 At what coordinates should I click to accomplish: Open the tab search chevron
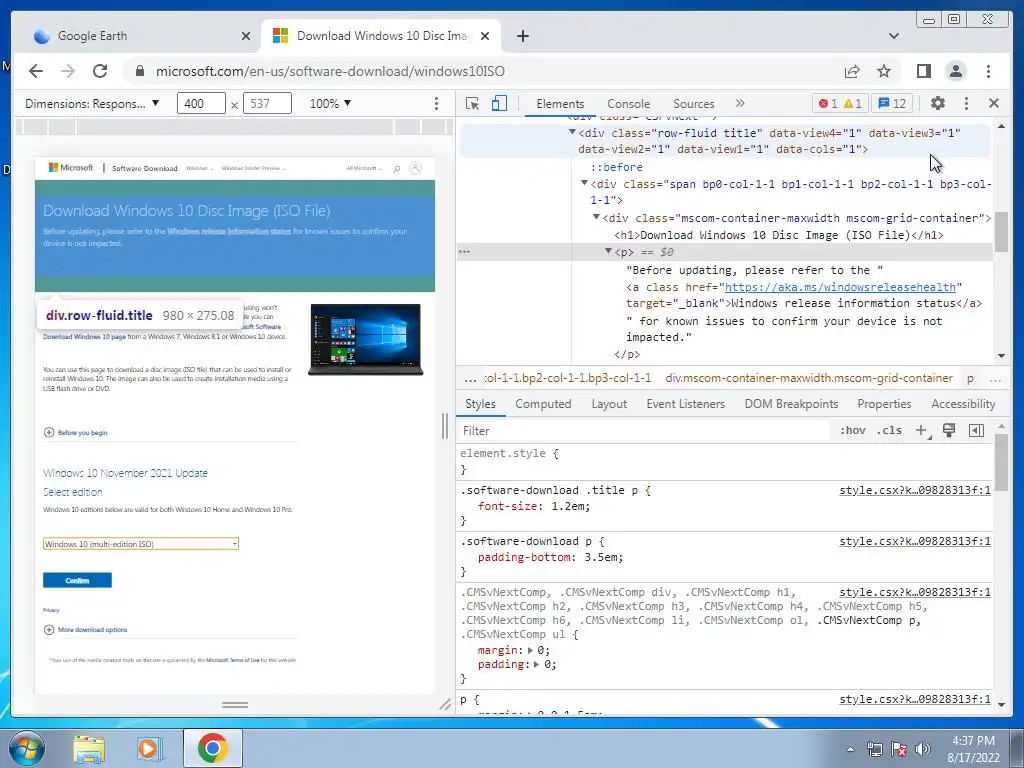[893, 36]
